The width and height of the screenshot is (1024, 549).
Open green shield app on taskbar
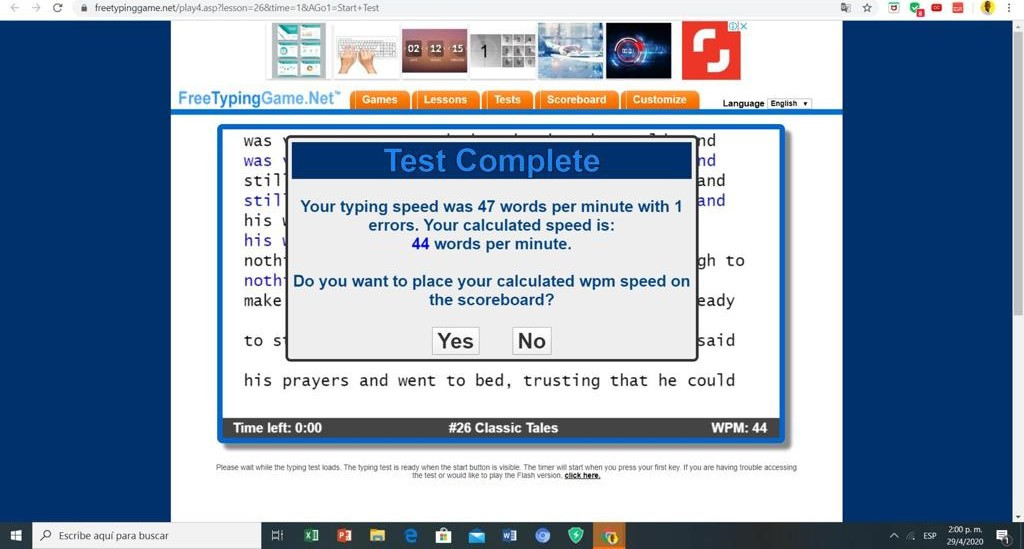575,535
